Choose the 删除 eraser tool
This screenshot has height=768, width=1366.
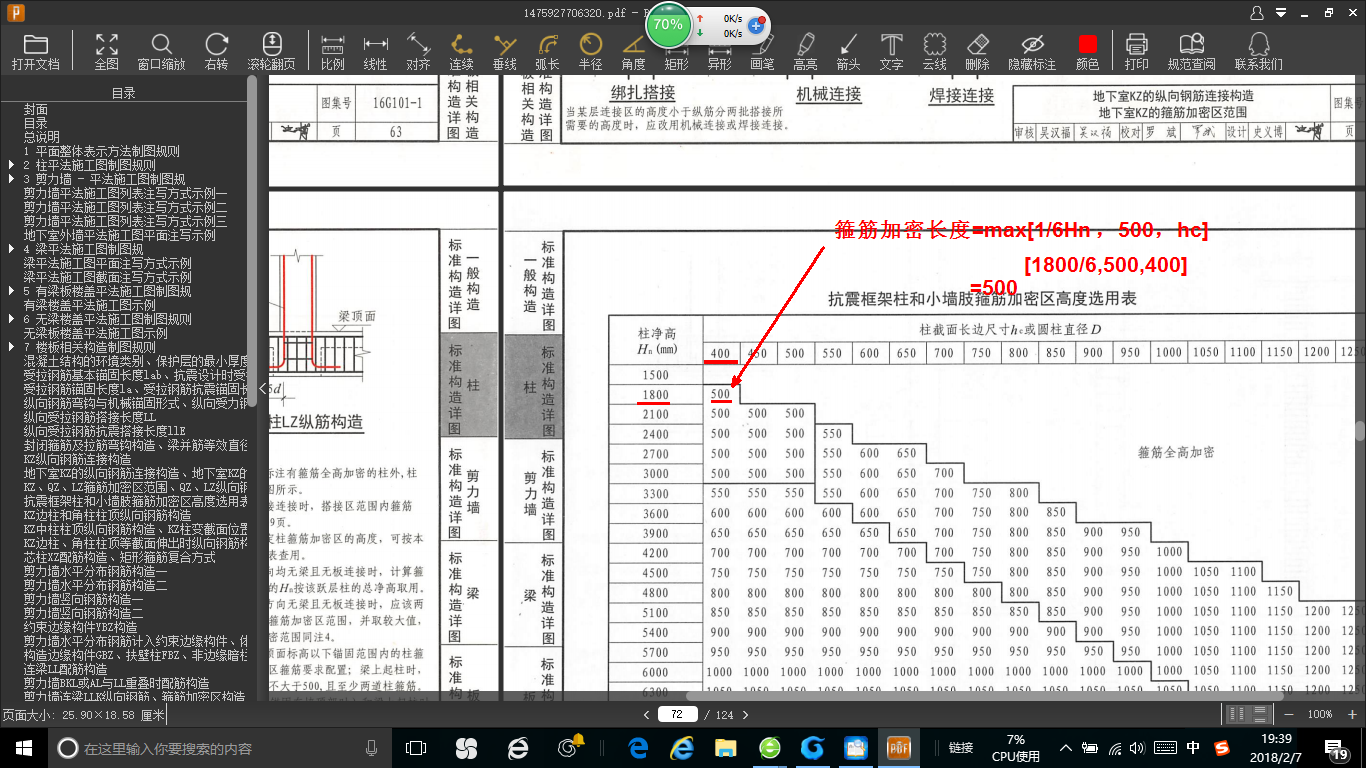(977, 52)
